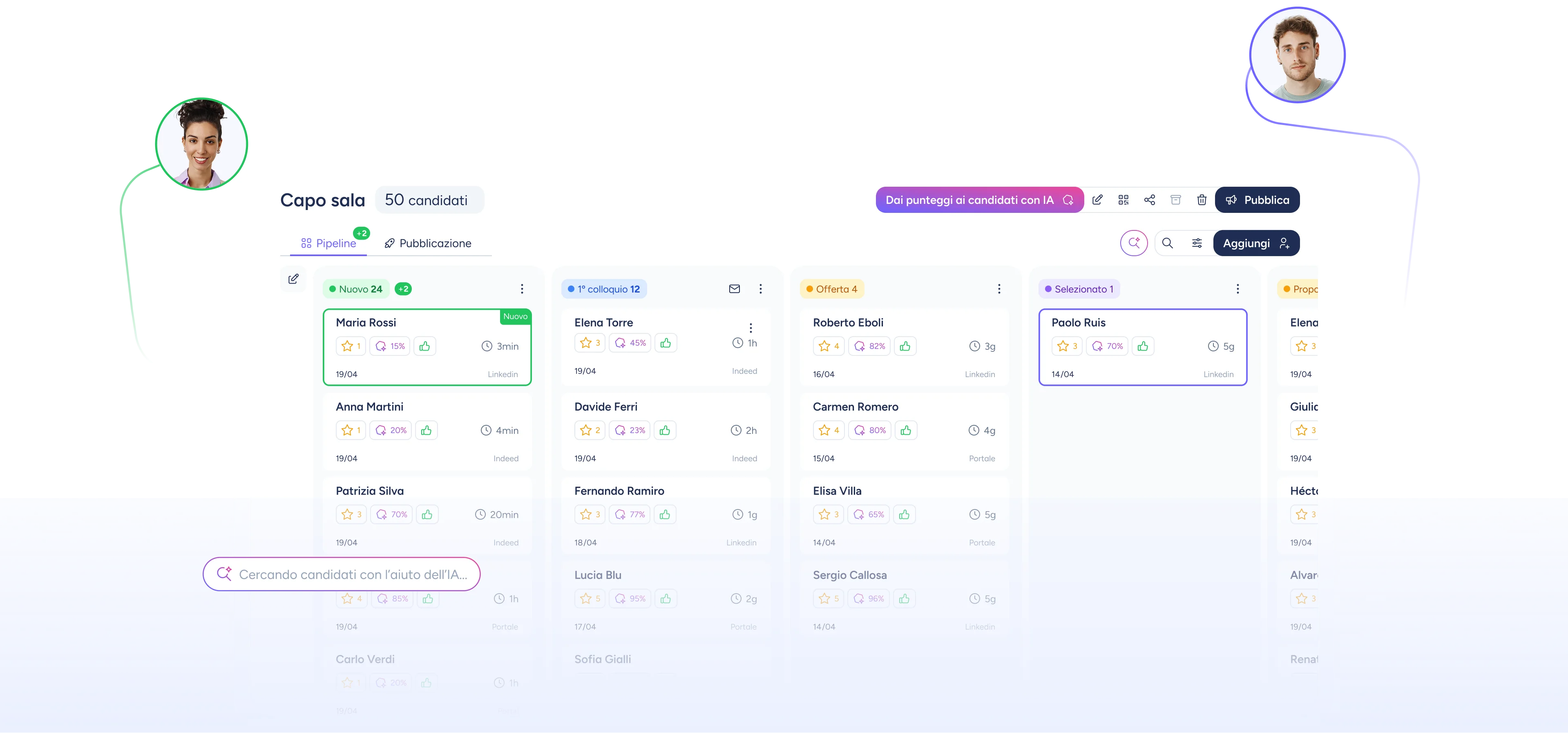Click the star rating on Sergio Callosa's card

(829, 599)
